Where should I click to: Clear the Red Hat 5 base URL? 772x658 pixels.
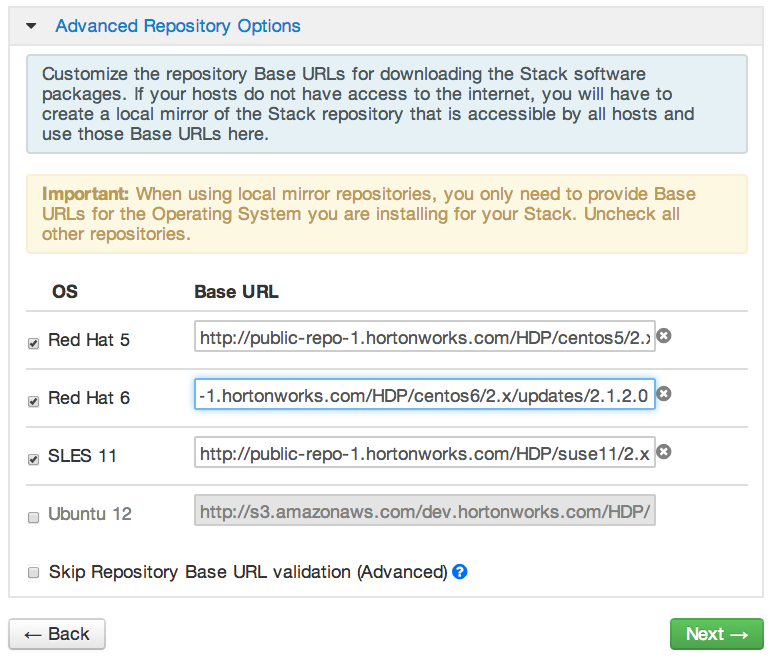[663, 337]
